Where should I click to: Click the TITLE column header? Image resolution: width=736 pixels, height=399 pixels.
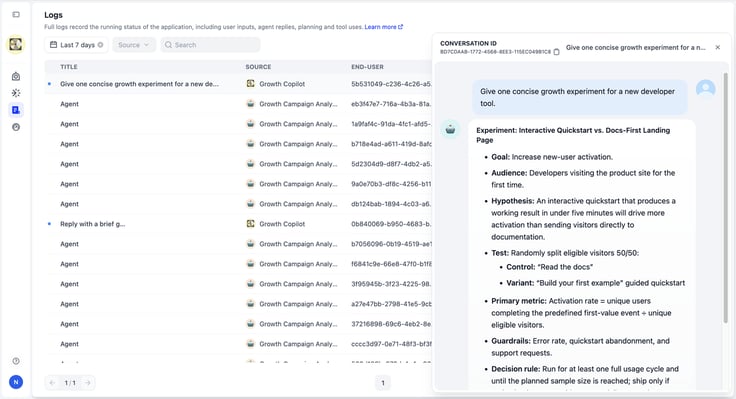69,67
